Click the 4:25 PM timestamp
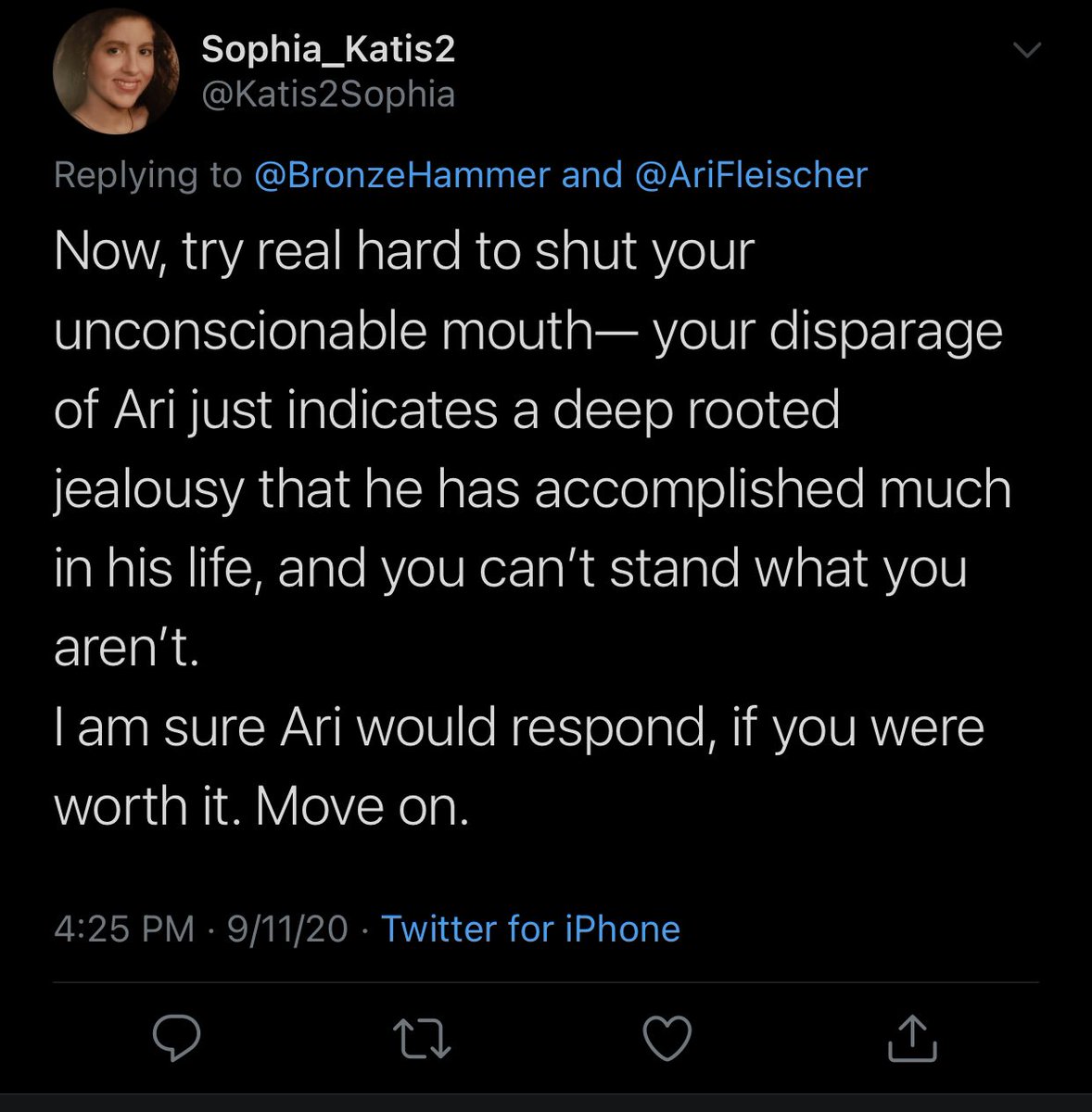1092x1112 pixels. pyautogui.click(x=124, y=929)
